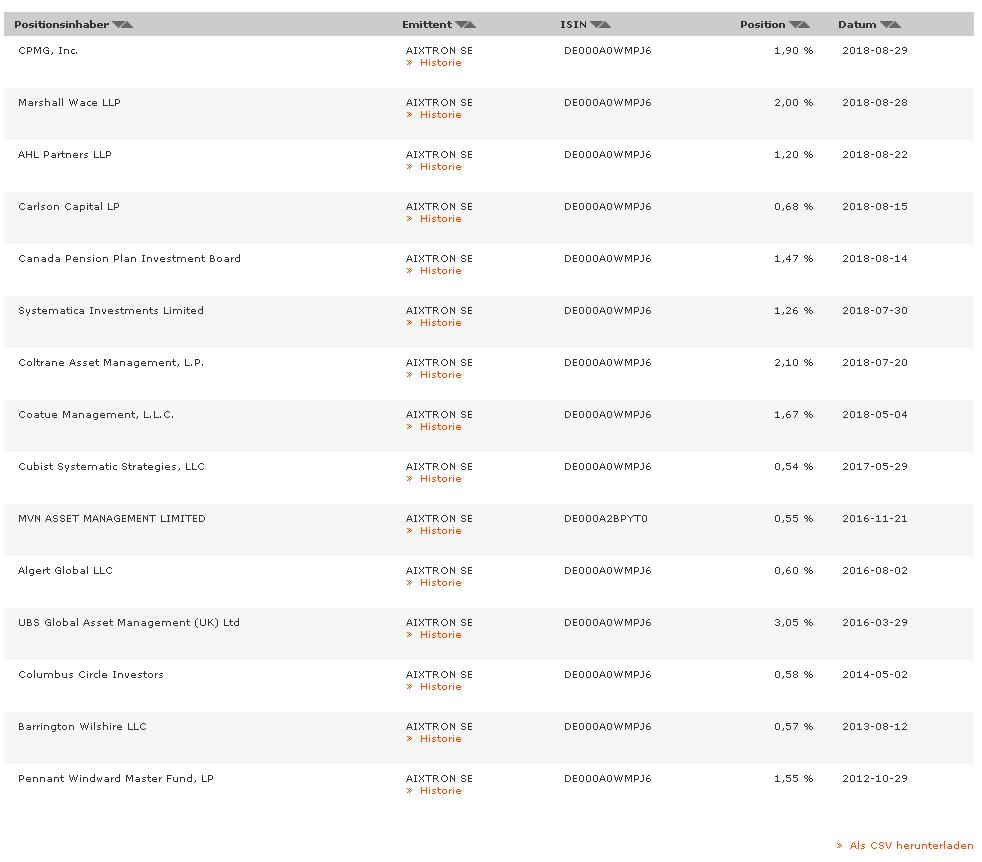The image size is (982, 862).
Task: Show Historie for Carlson Capital LP
Action: [440, 219]
